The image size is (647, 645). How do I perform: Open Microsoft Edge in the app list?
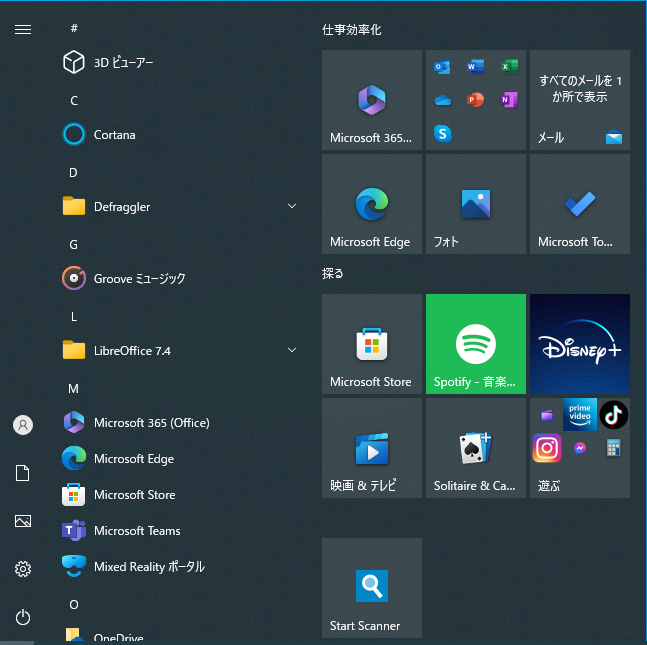click(x=178, y=458)
